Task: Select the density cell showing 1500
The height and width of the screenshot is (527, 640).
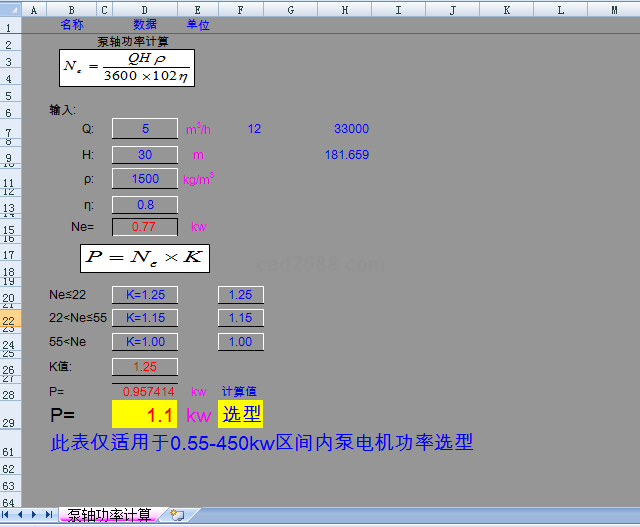Action: pos(145,179)
